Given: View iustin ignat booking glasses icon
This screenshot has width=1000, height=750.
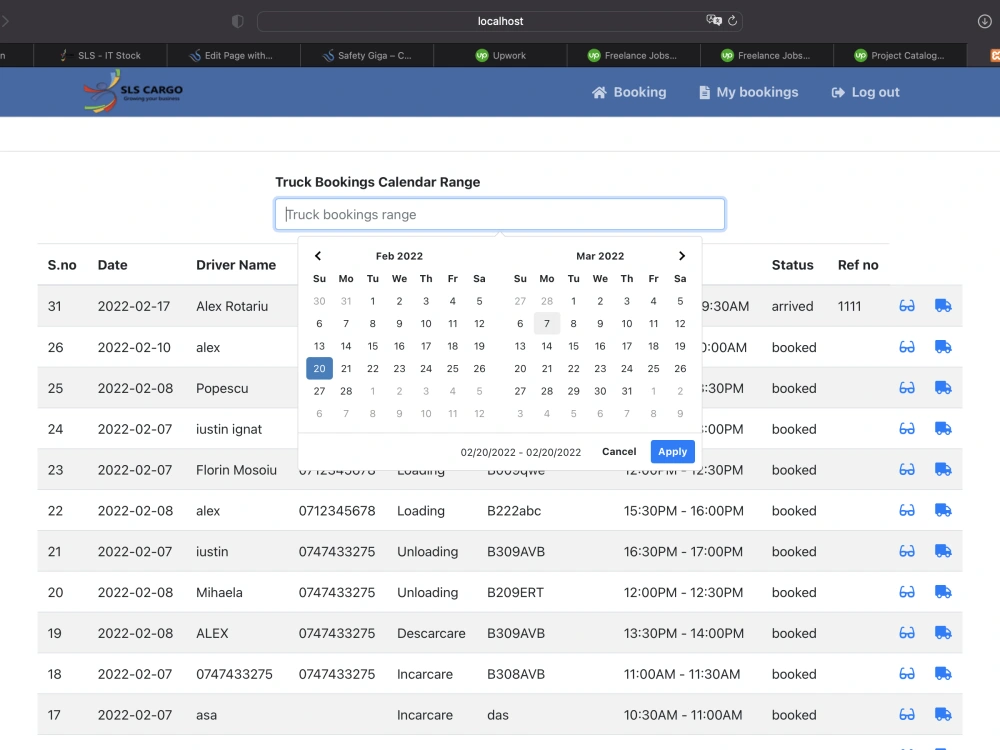Looking at the screenshot, I should tap(907, 429).
